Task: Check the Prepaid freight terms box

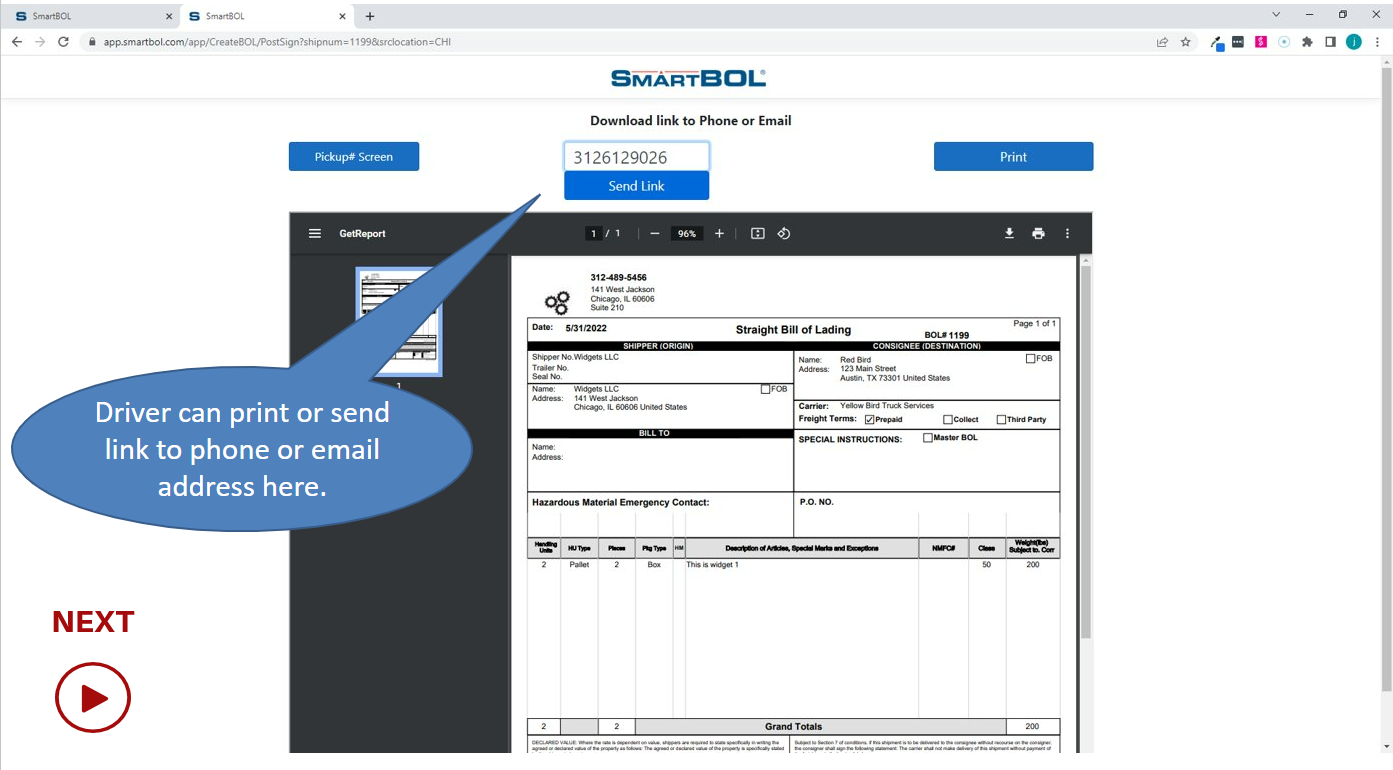Action: 869,419
